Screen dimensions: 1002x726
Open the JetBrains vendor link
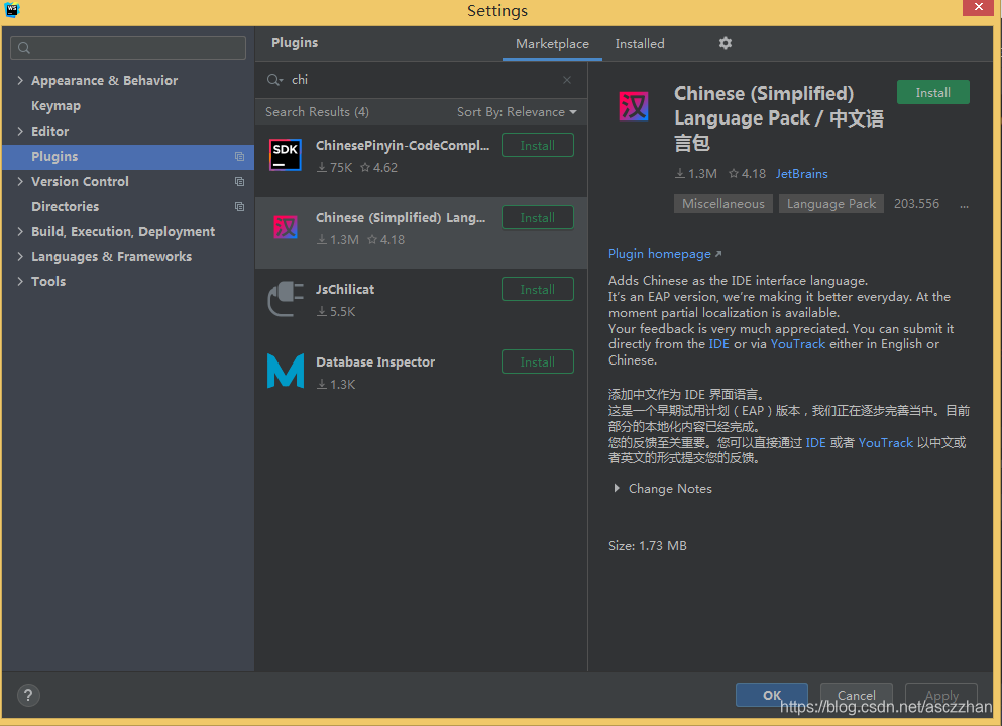(x=801, y=173)
